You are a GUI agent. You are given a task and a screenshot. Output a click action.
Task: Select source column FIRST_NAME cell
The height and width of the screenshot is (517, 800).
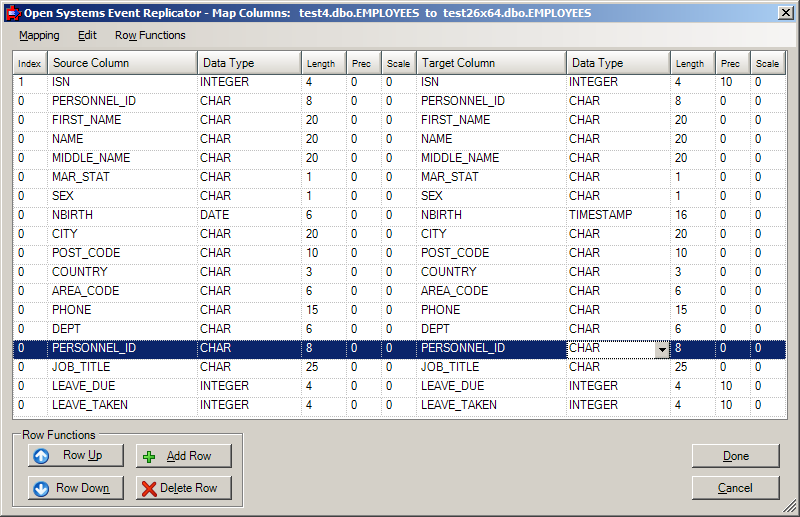(122, 120)
